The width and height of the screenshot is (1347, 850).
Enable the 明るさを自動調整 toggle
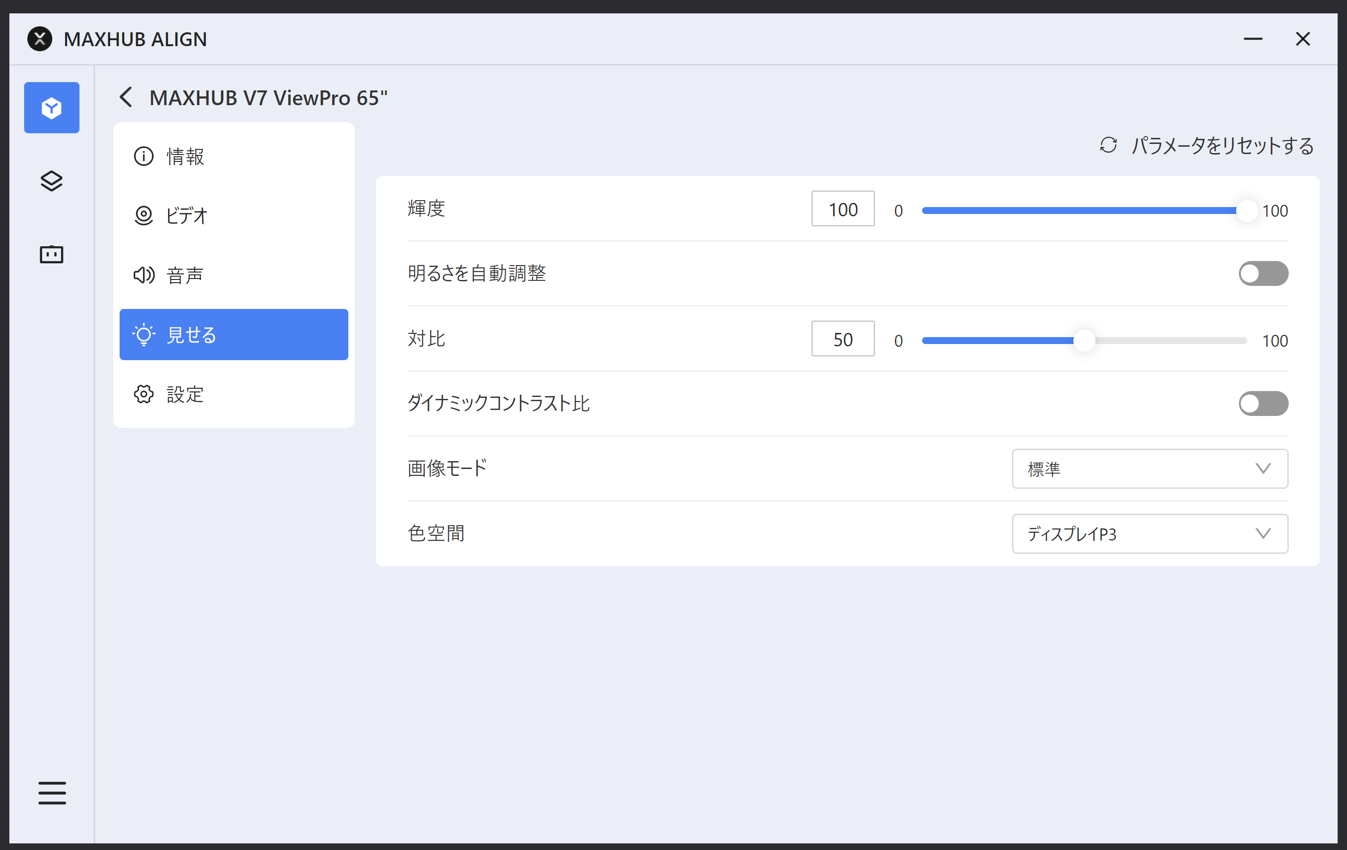tap(1263, 273)
